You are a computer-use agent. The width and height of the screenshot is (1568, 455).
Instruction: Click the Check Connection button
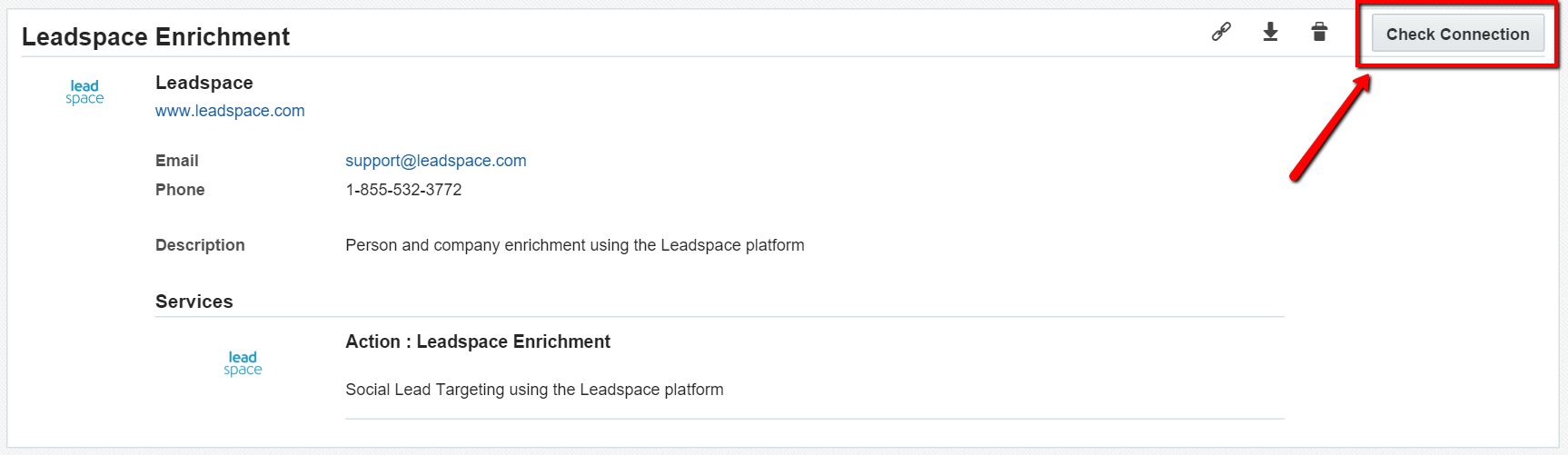point(1457,34)
